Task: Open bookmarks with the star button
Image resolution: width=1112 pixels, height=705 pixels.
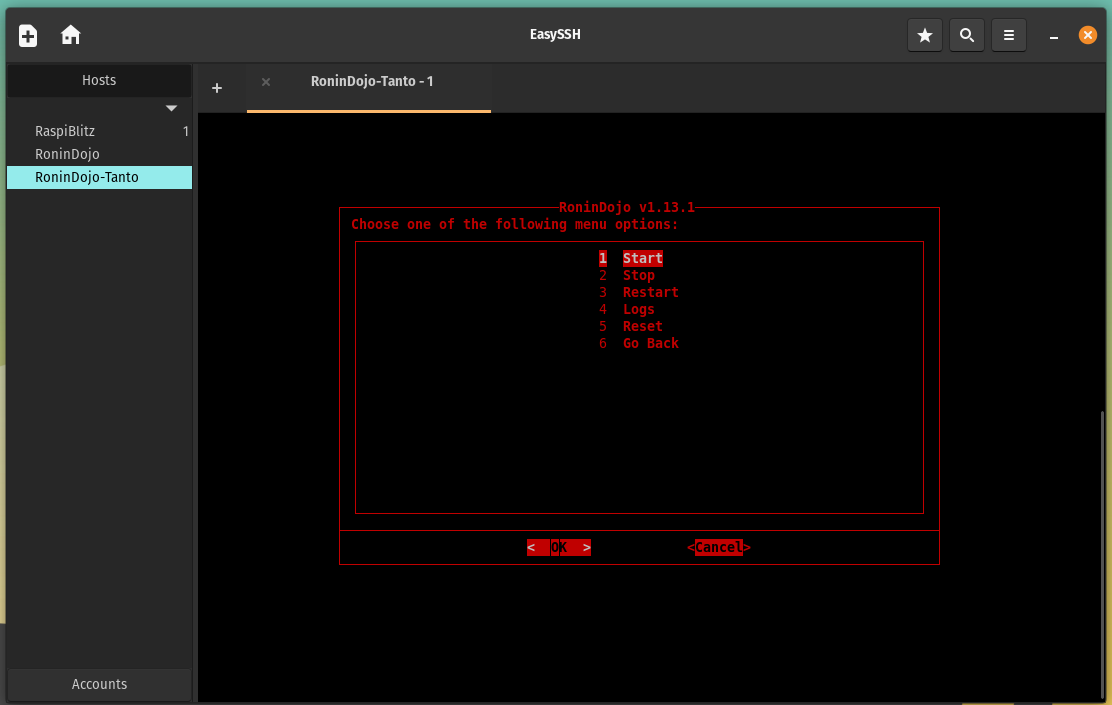Action: [x=925, y=35]
